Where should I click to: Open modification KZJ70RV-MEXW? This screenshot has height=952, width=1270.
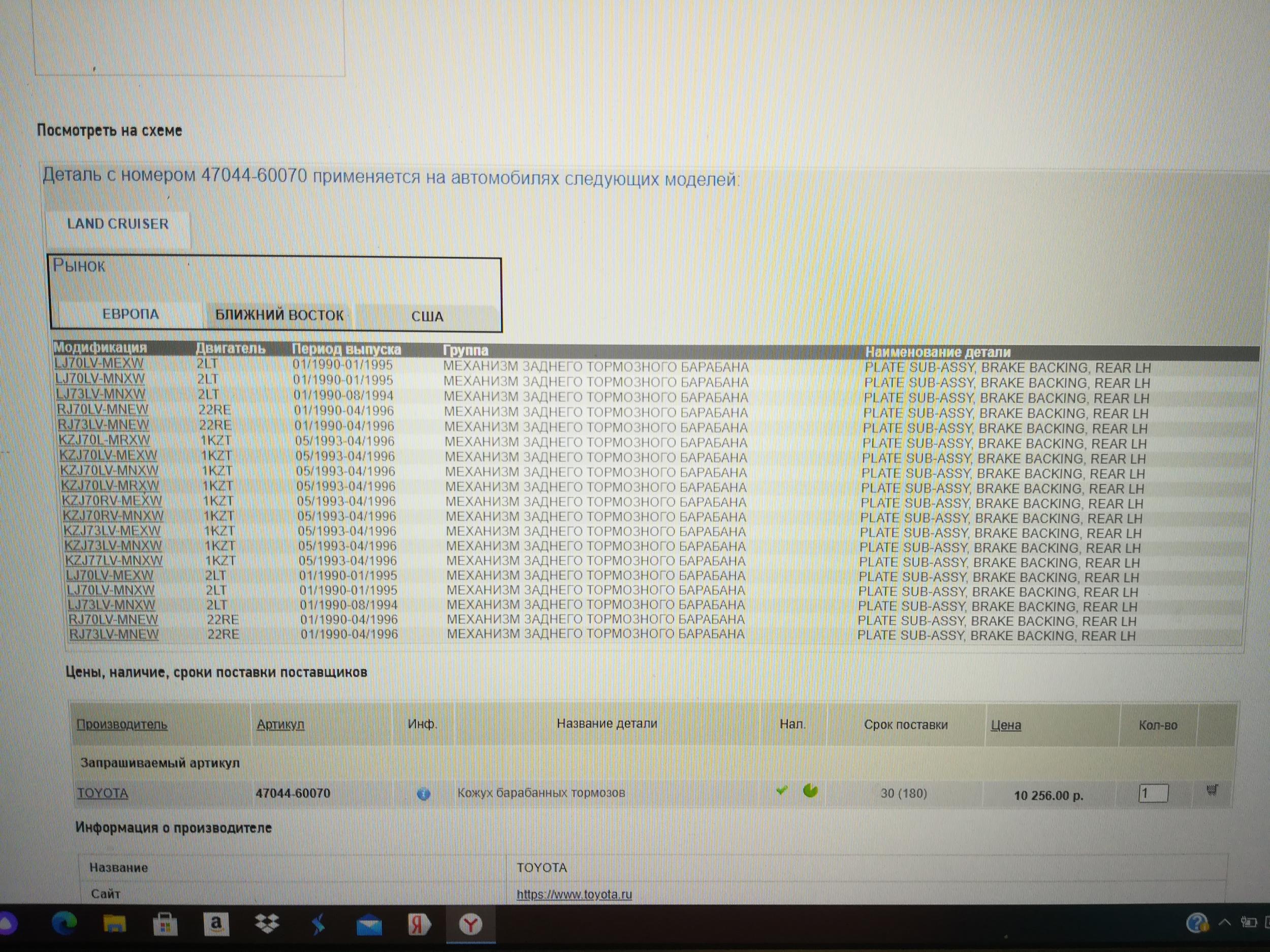(x=112, y=501)
